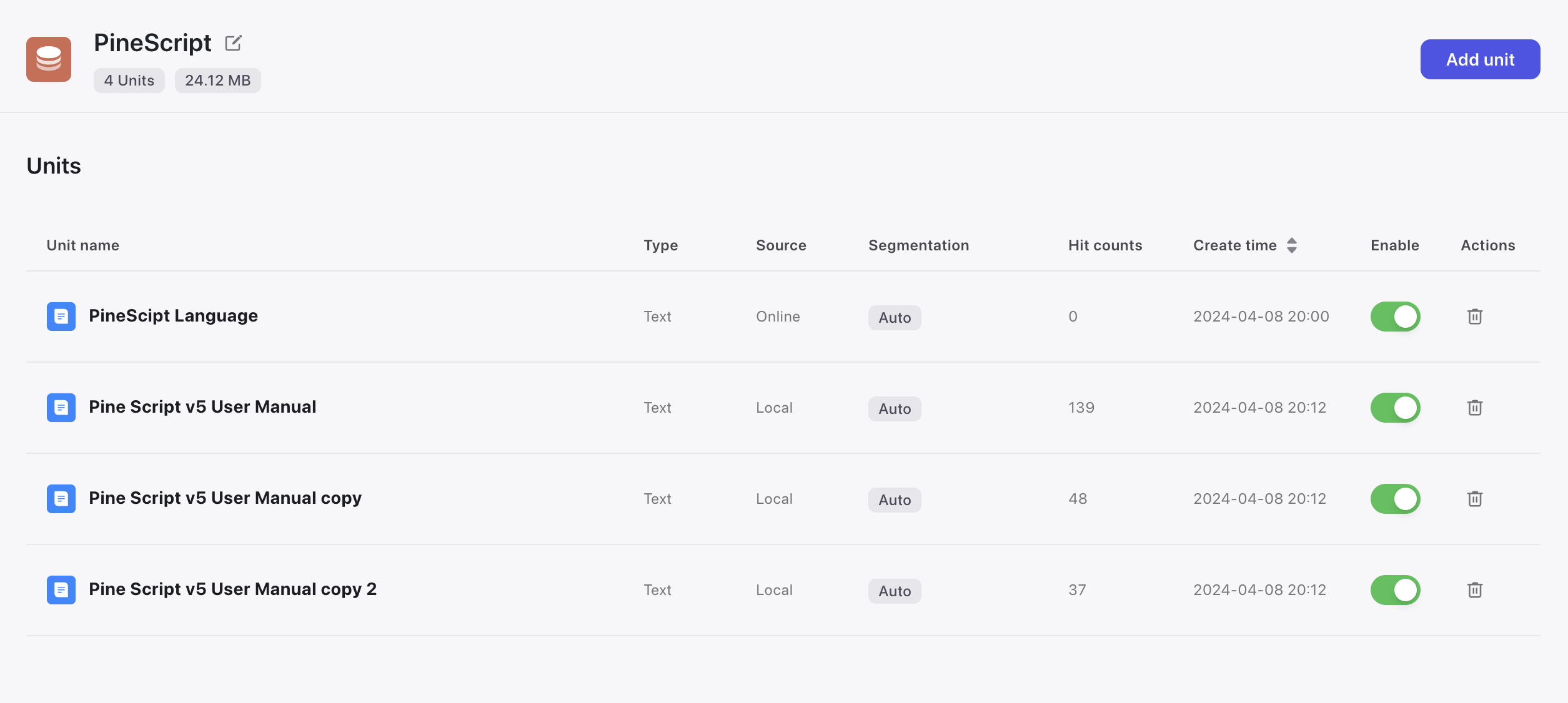Delete the User Manual copy 2 unit
Image resolution: width=1568 pixels, height=703 pixels.
(1475, 590)
